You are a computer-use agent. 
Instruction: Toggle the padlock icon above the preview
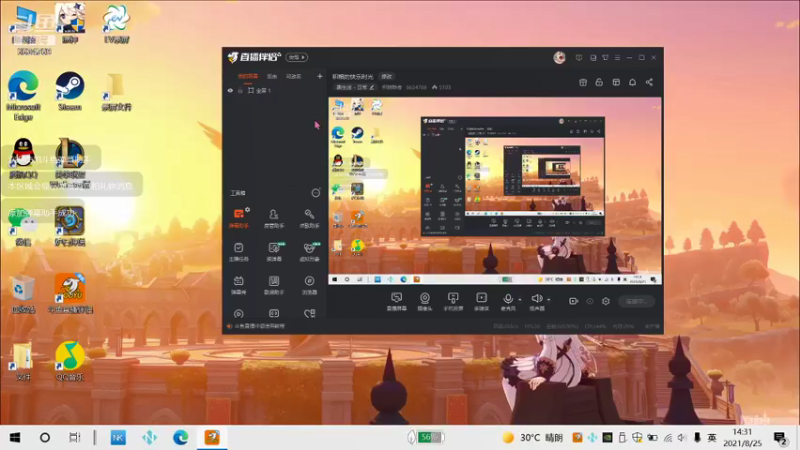click(x=599, y=82)
